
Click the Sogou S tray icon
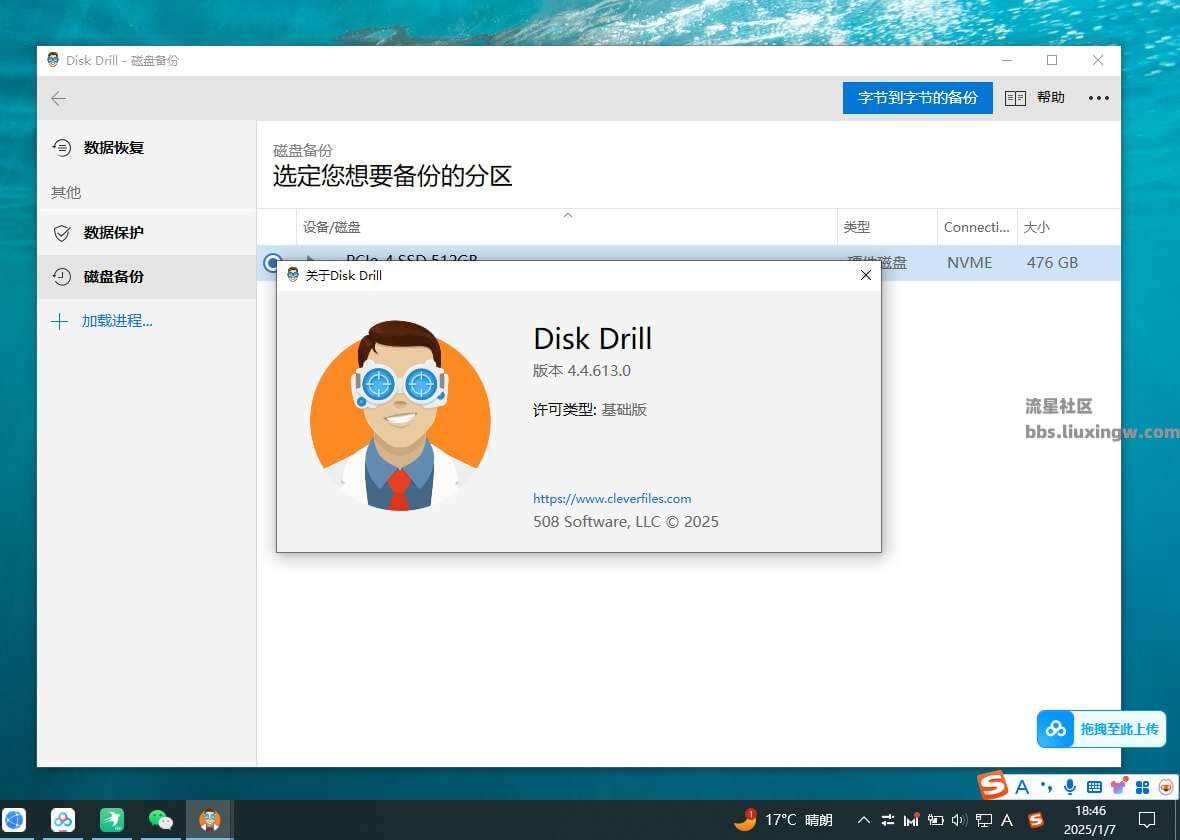[1036, 820]
